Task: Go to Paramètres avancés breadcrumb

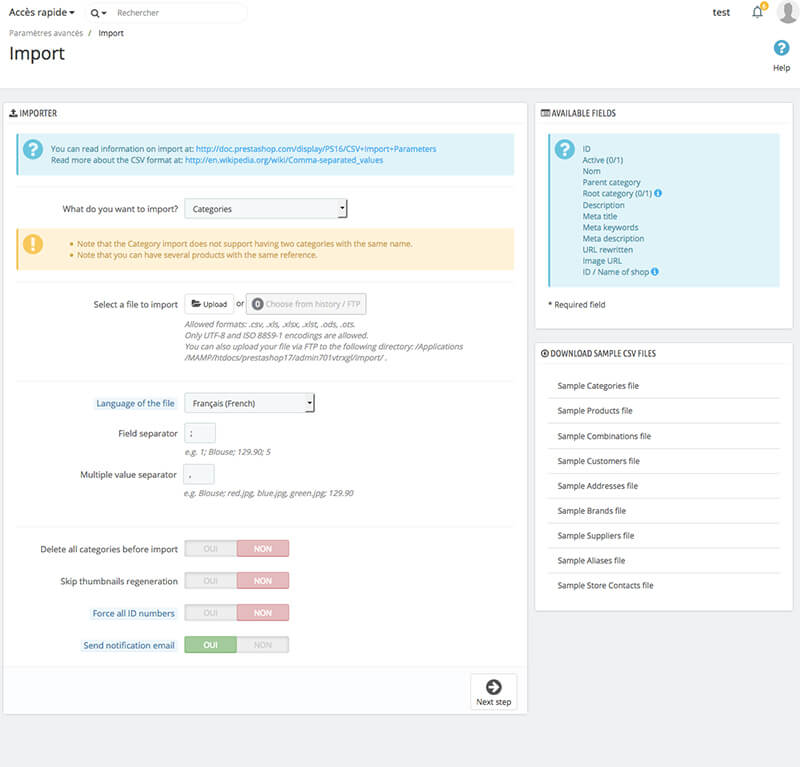Action: point(45,33)
